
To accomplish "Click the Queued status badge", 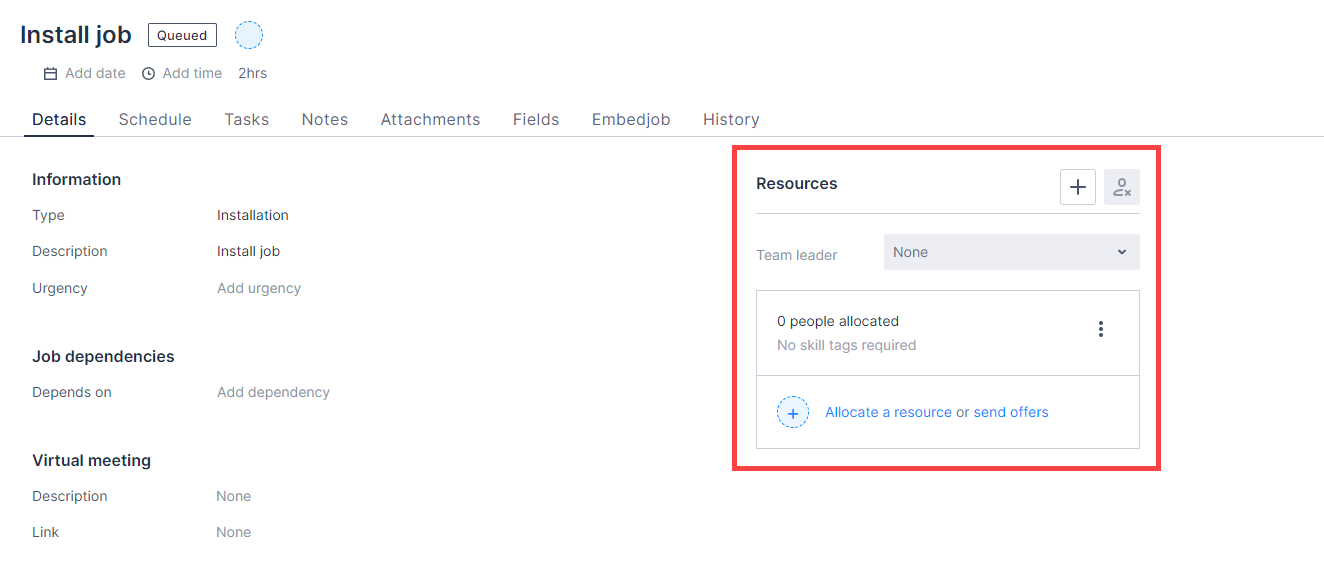I will [182, 35].
